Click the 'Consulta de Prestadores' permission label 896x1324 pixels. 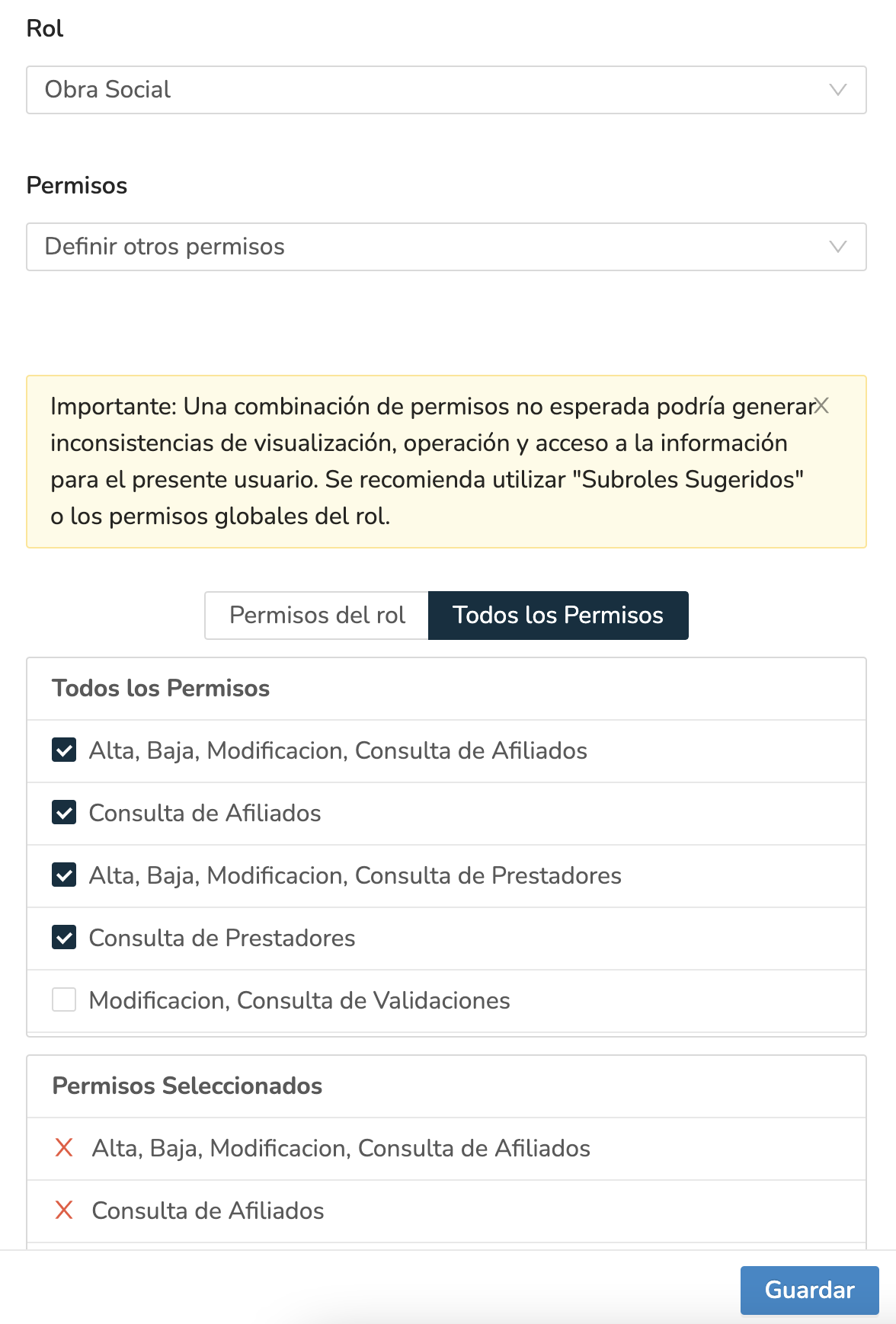click(222, 938)
